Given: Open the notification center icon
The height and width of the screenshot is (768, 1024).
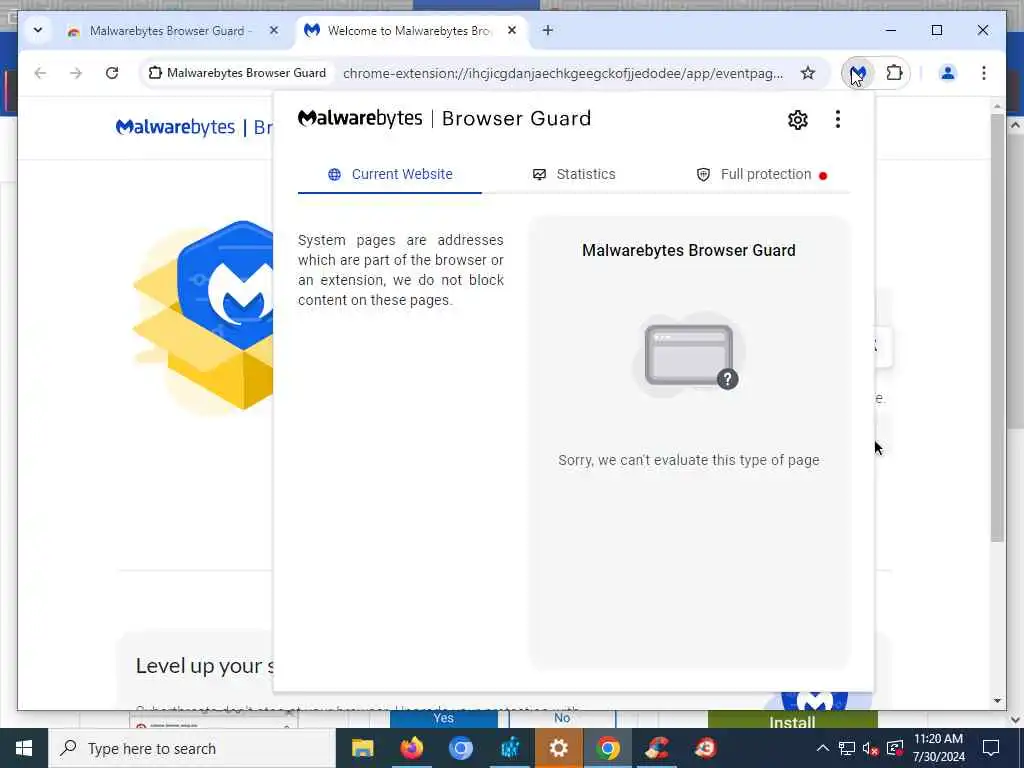Looking at the screenshot, I should pyautogui.click(x=991, y=748).
